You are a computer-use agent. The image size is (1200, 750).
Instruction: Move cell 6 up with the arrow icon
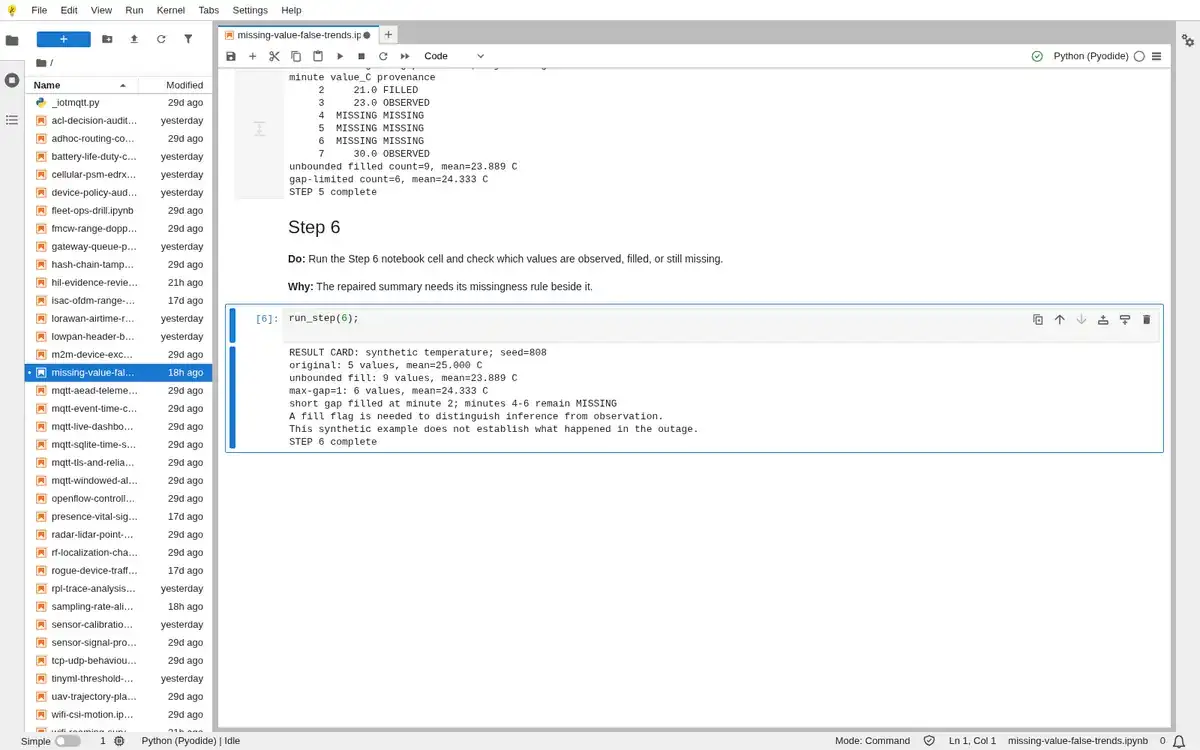(x=1060, y=319)
